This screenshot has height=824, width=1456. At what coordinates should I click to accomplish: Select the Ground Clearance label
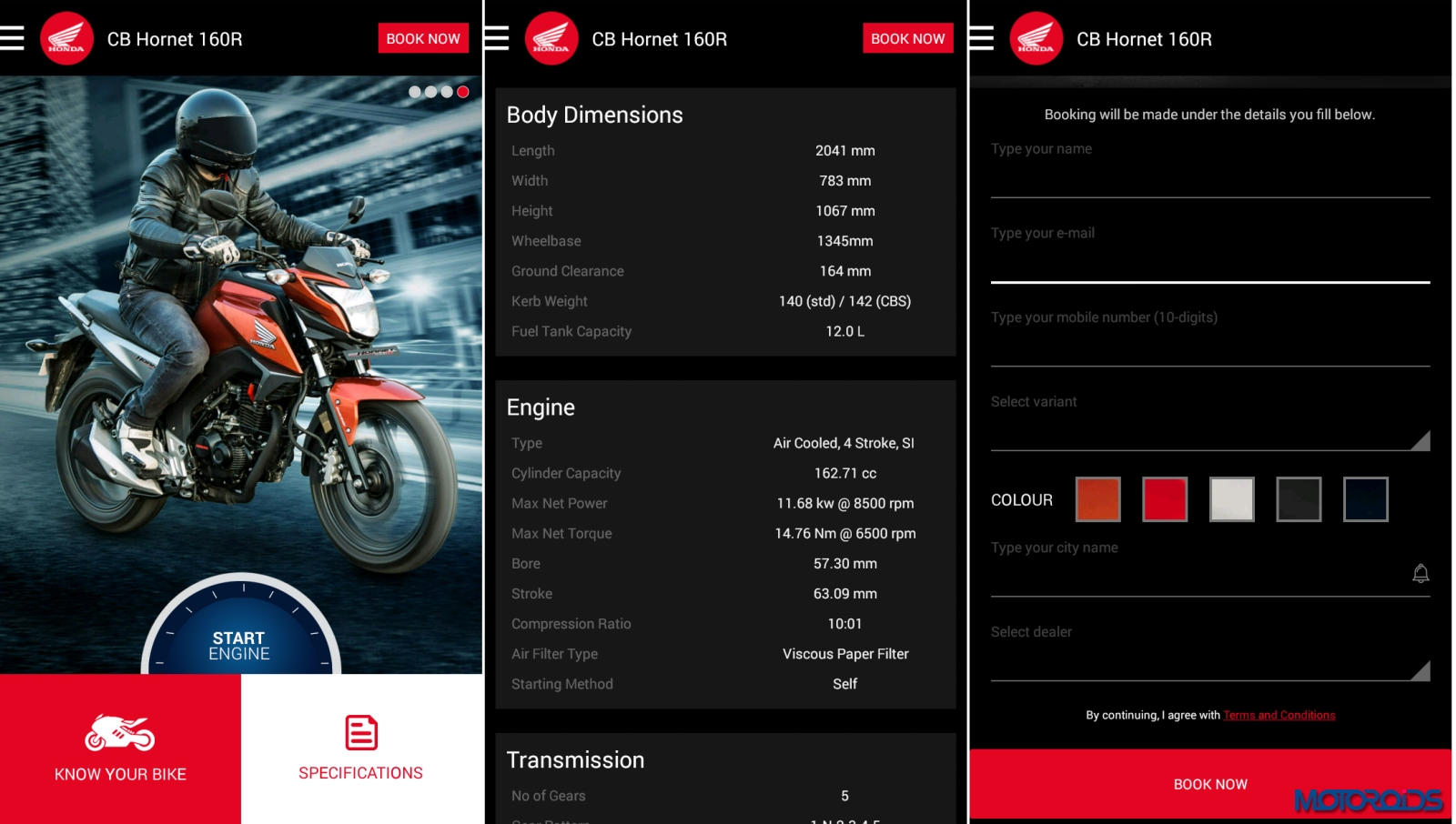pos(568,271)
